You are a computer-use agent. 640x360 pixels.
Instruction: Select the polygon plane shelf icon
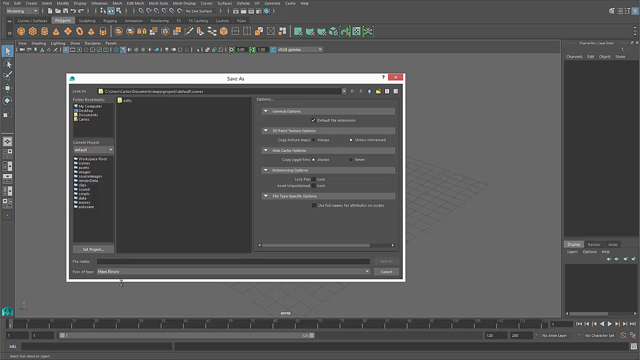pyautogui.click(x=68, y=31)
